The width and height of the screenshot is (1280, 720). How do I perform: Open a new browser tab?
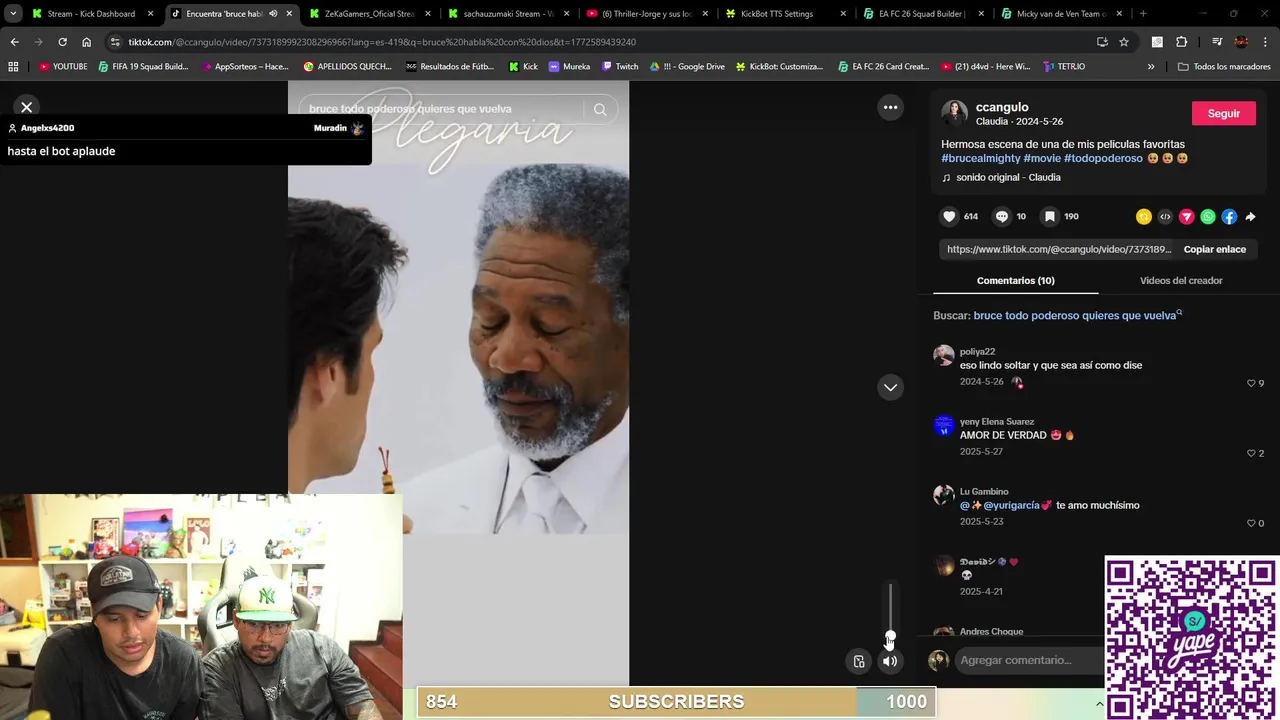coord(1142,14)
